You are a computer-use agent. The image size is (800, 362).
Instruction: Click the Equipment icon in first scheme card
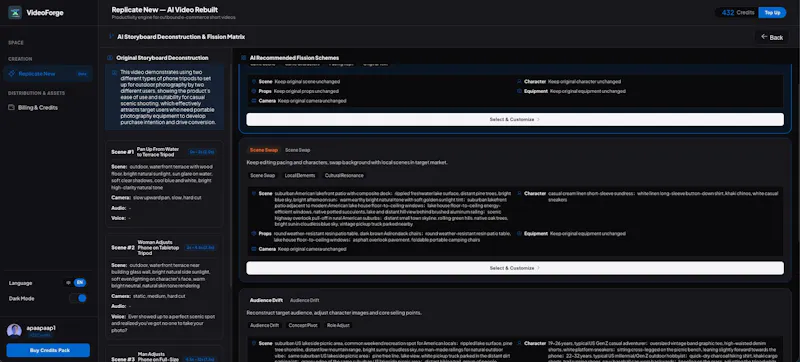point(519,91)
